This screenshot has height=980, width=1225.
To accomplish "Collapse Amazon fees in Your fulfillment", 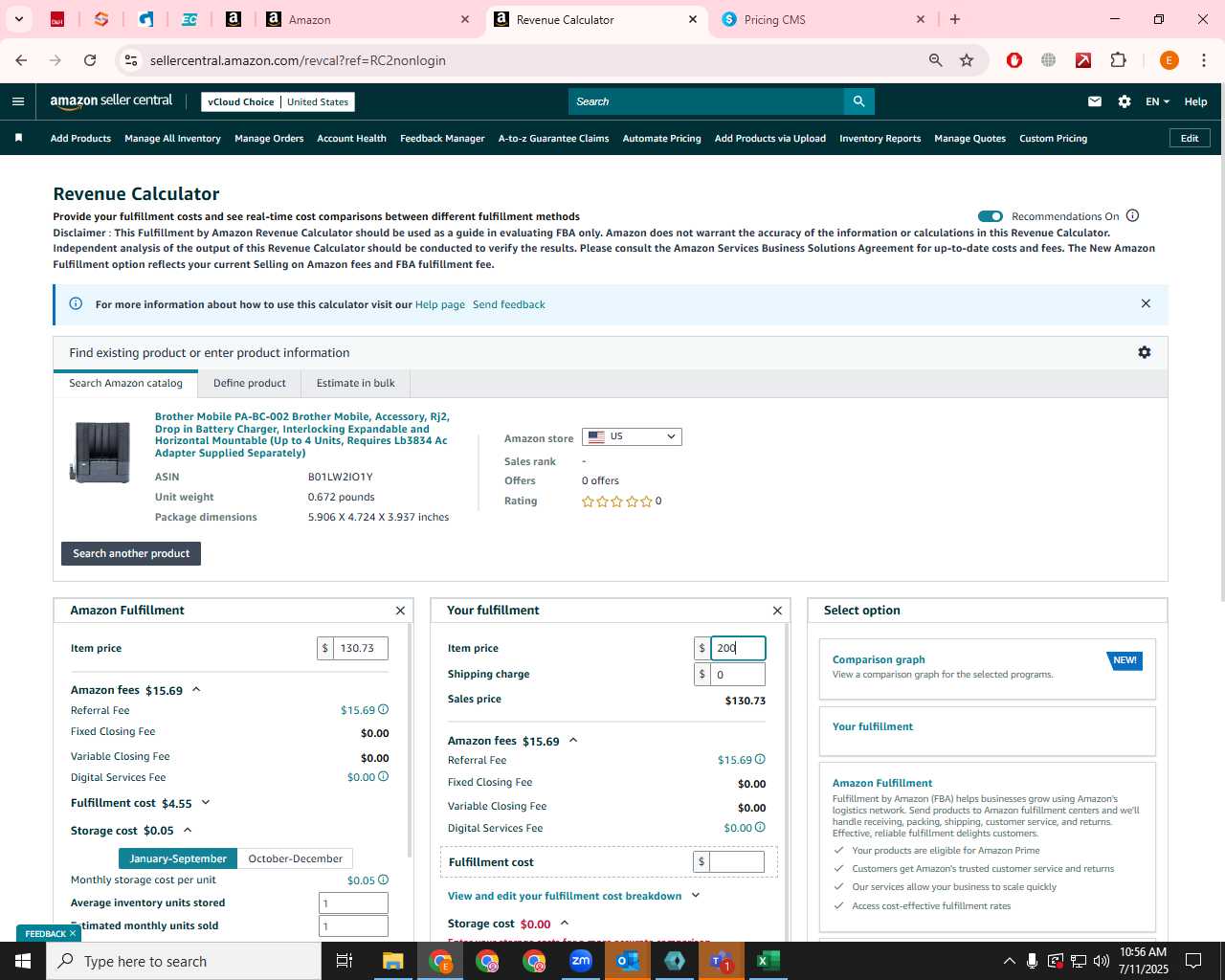I will point(573,740).
